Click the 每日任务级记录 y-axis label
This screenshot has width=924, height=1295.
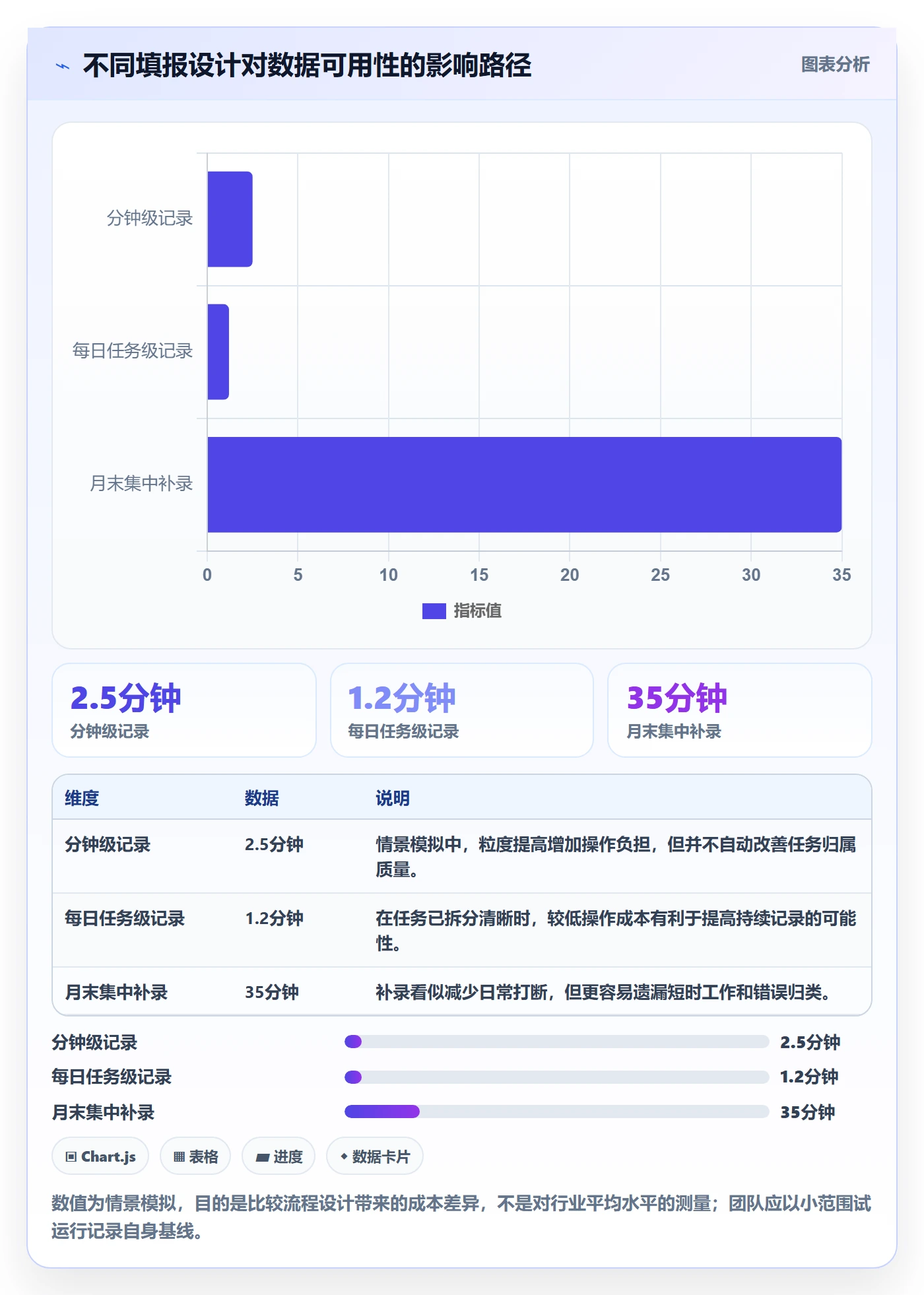(133, 351)
